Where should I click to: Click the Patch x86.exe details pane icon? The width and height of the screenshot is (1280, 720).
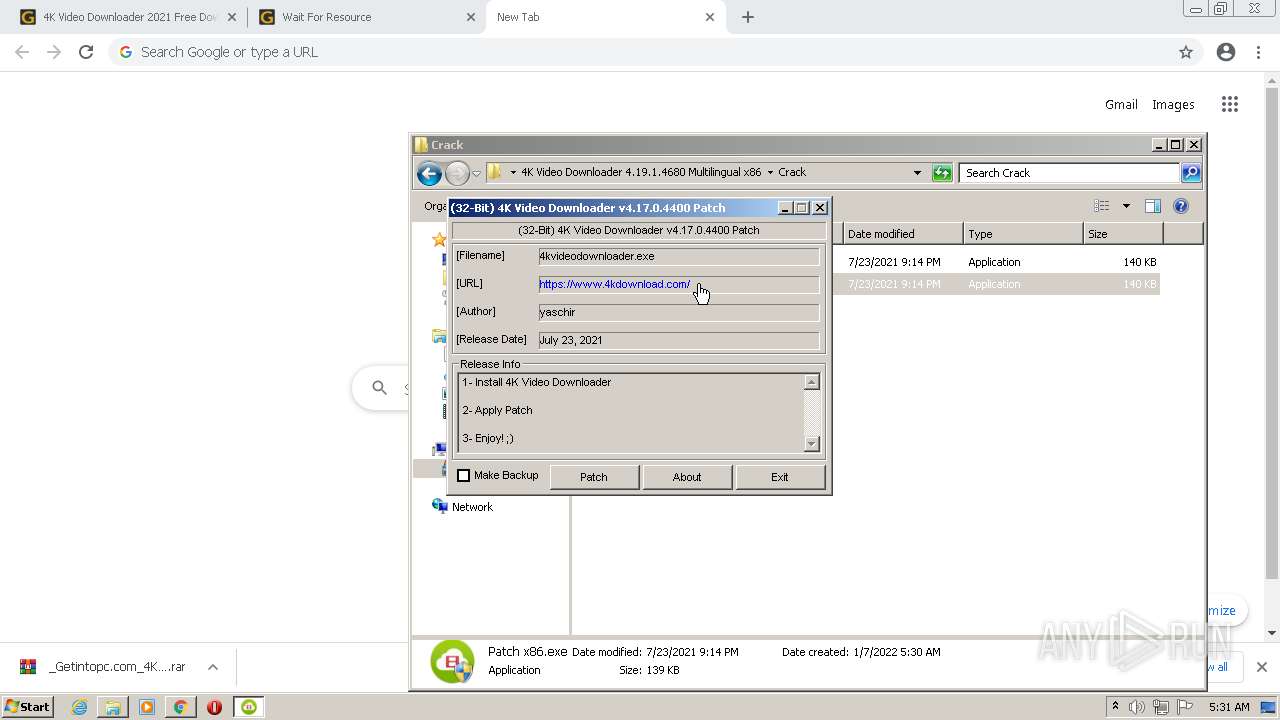click(x=452, y=662)
